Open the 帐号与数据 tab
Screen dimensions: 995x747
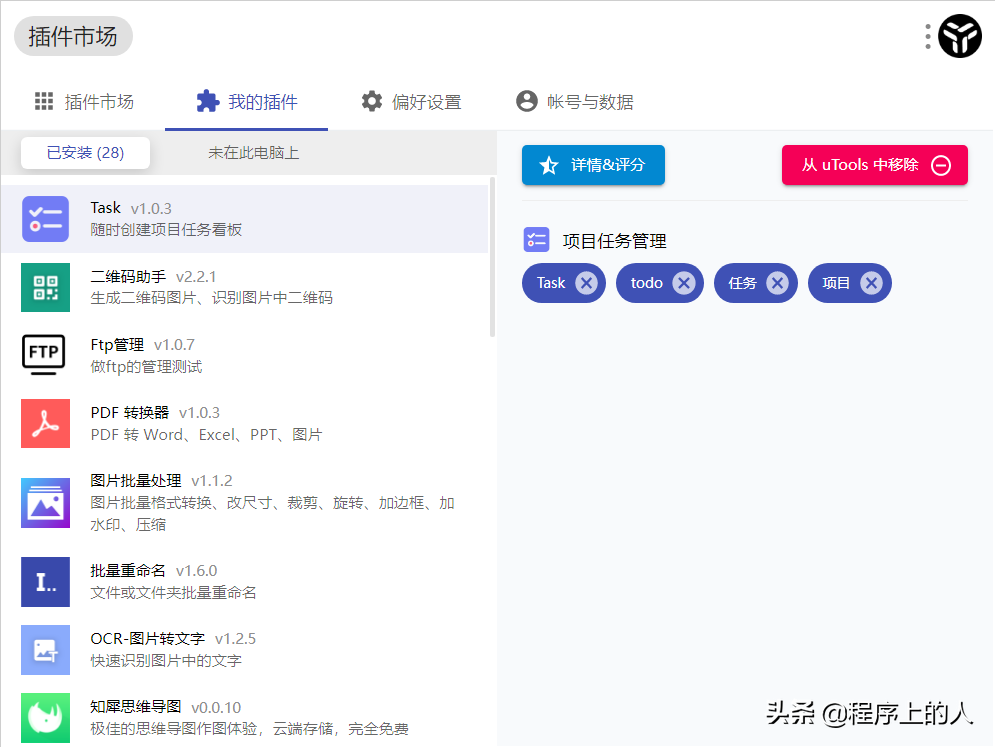click(575, 102)
